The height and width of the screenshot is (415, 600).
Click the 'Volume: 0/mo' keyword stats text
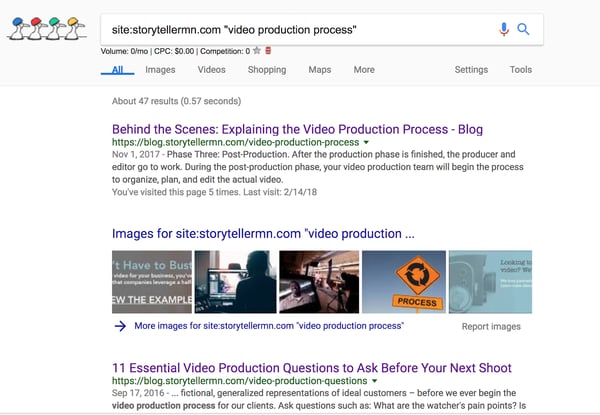click(124, 51)
